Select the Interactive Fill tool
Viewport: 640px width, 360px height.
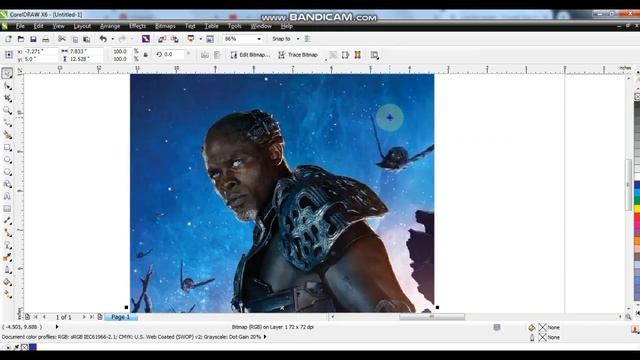[7, 294]
